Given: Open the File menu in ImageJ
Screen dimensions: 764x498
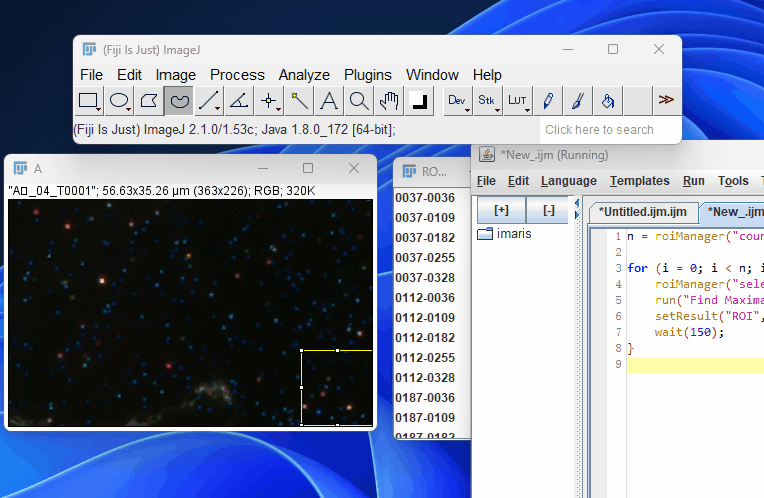Looking at the screenshot, I should coord(91,75).
